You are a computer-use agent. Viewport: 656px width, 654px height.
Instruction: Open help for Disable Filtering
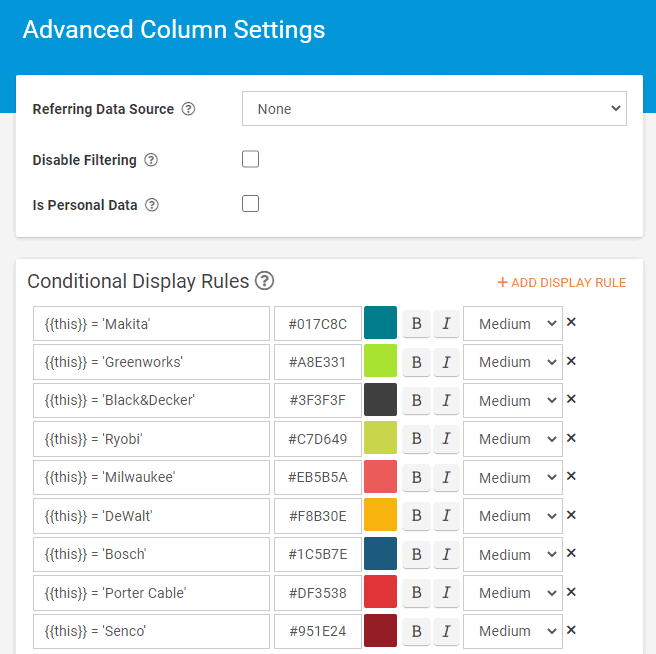[x=151, y=160]
